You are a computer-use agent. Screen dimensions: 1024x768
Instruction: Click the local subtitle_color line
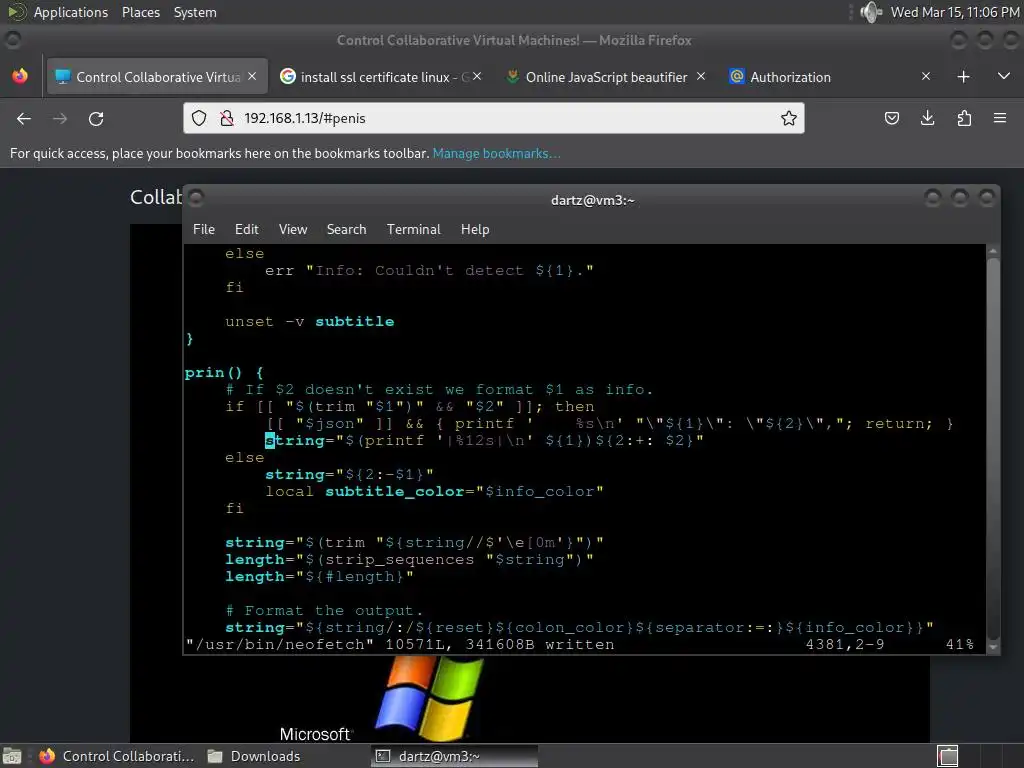click(x=434, y=491)
